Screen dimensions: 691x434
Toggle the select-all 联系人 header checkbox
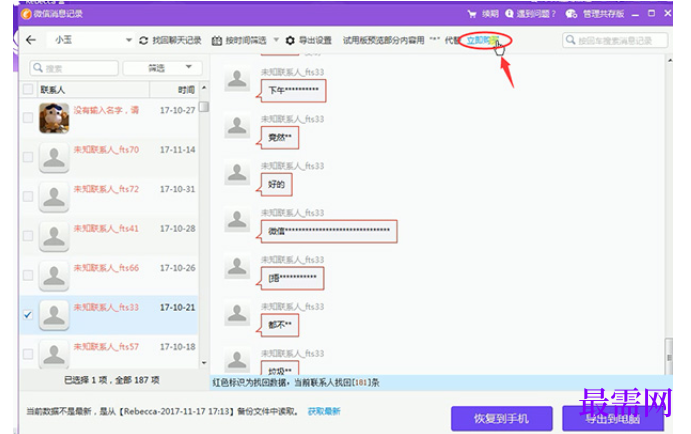click(x=28, y=89)
